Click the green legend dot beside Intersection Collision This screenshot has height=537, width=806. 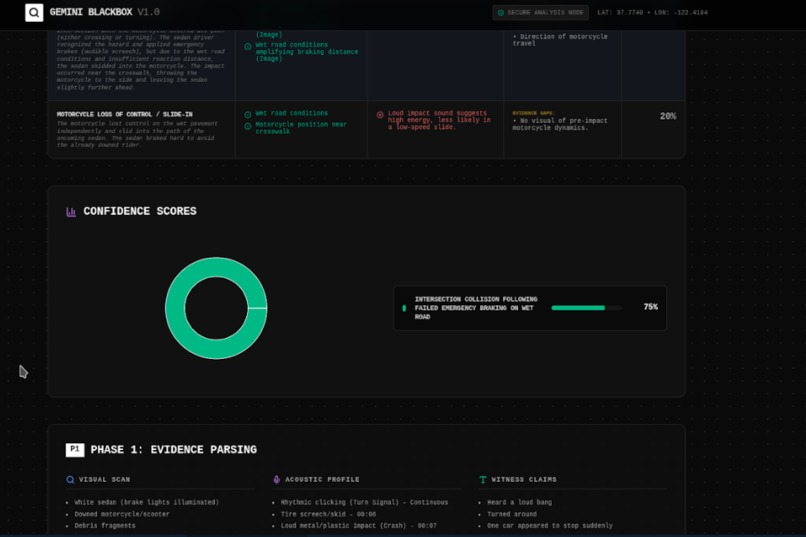click(404, 308)
